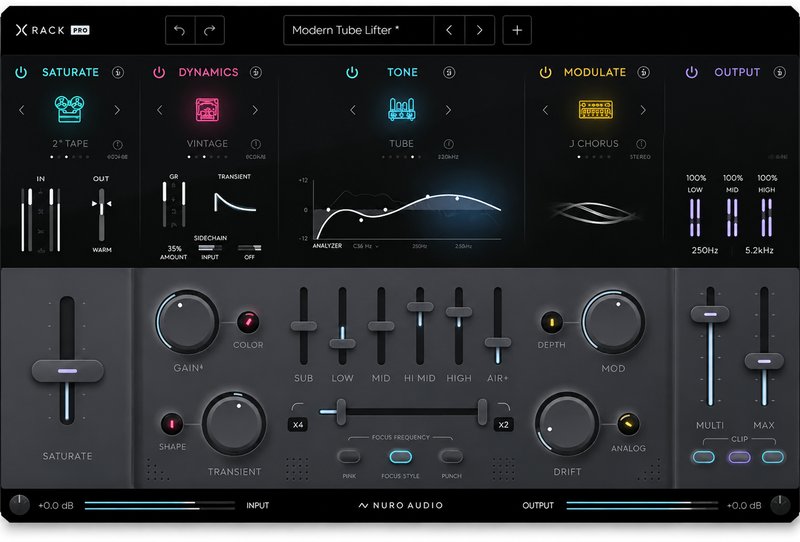Show info for 2" TAPE model
The image size is (800, 542).
(117, 144)
